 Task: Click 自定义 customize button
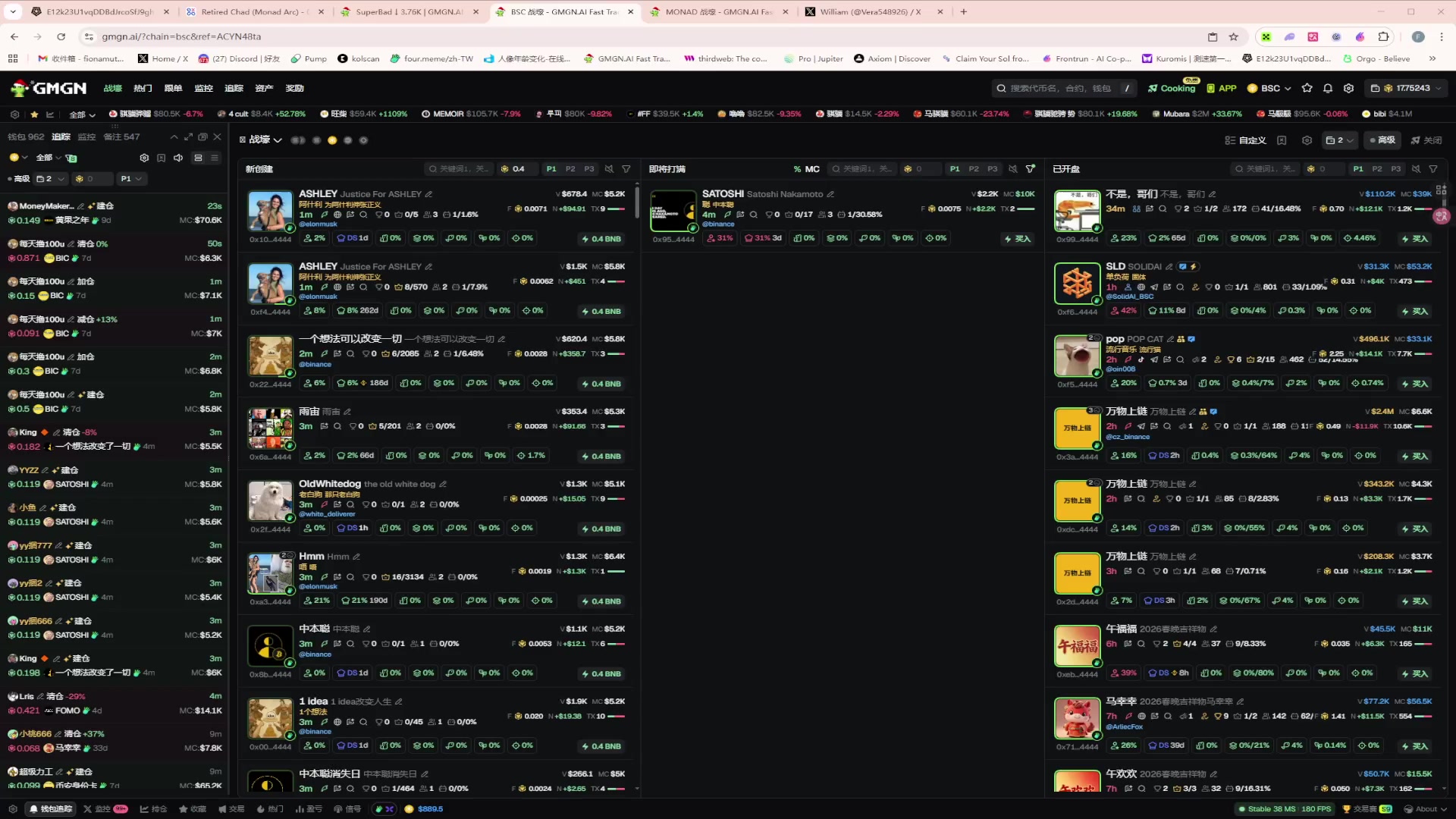(1245, 140)
